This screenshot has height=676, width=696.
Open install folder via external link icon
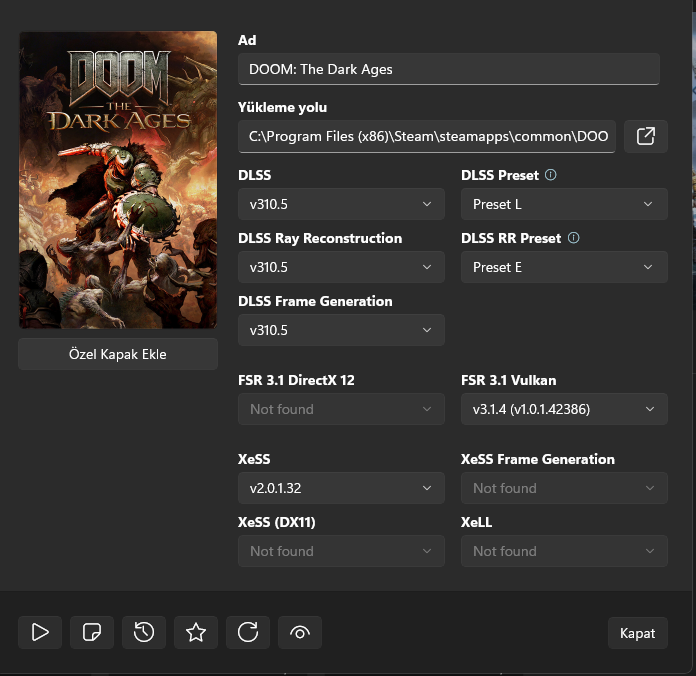pos(645,136)
